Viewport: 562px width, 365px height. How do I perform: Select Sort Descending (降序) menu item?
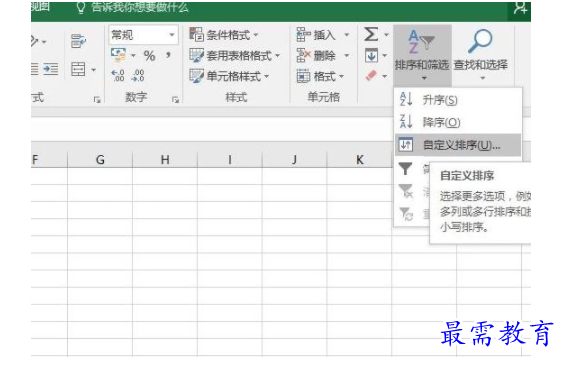[458, 122]
